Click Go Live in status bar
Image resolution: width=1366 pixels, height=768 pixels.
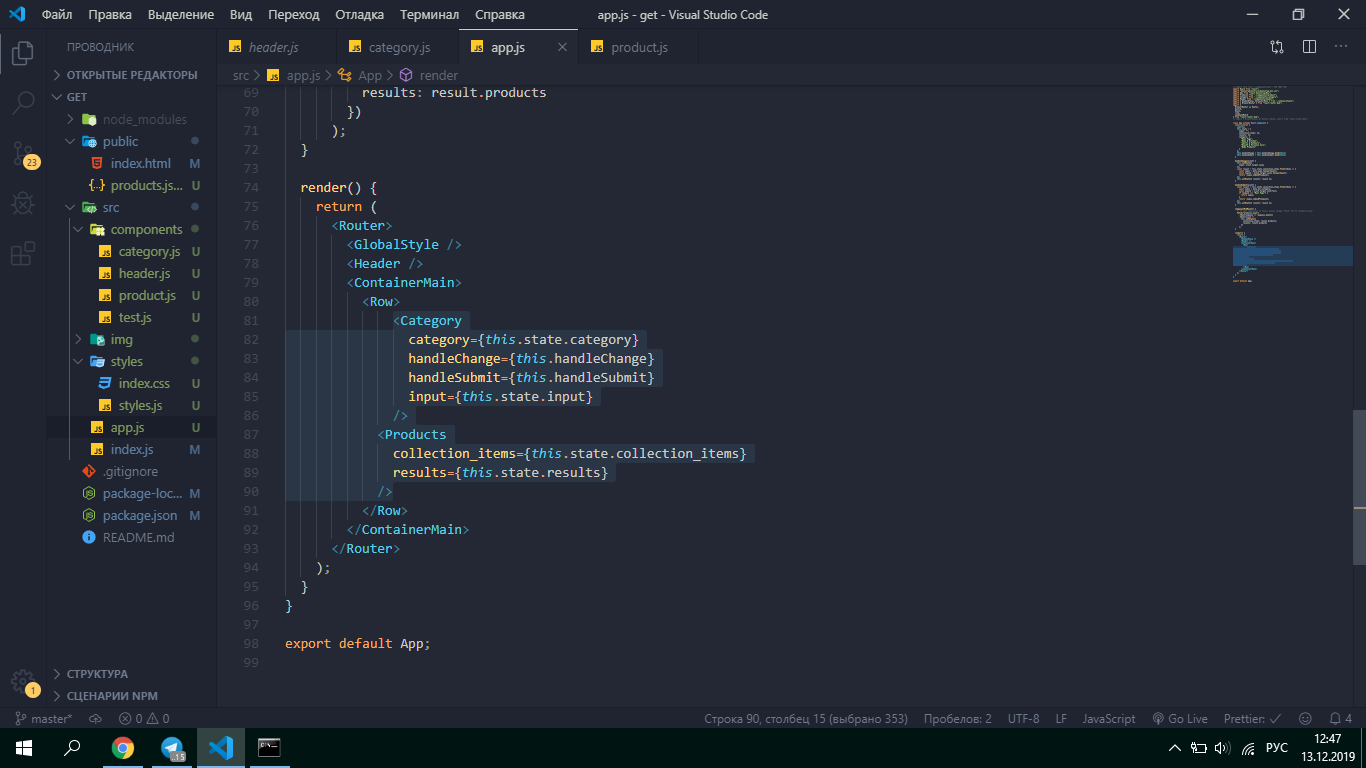coord(1180,718)
